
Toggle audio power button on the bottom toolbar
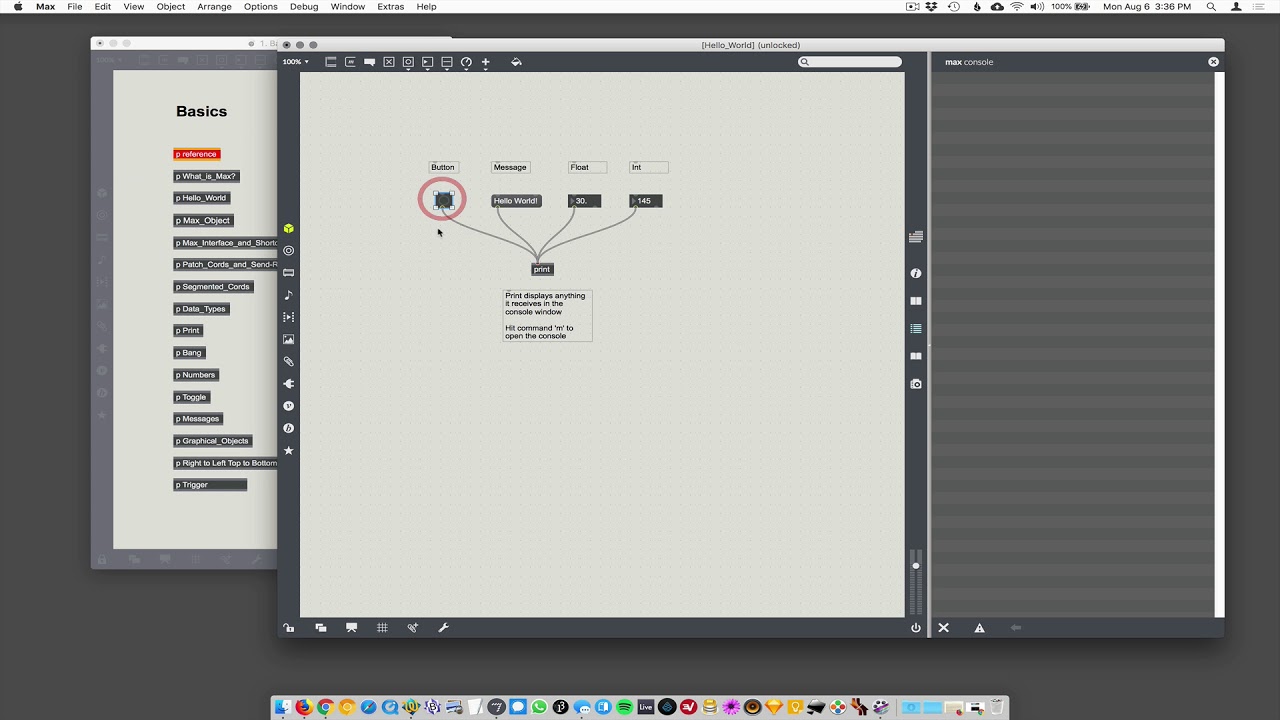click(x=916, y=628)
